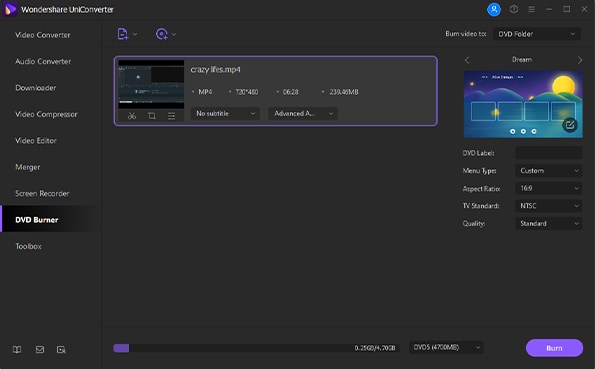Expand the Load DVD dropdown arrow

pyautogui.click(x=174, y=35)
